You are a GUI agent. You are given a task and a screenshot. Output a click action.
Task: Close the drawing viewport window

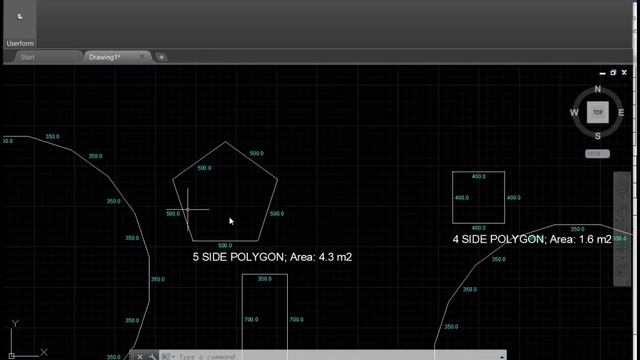(x=624, y=73)
